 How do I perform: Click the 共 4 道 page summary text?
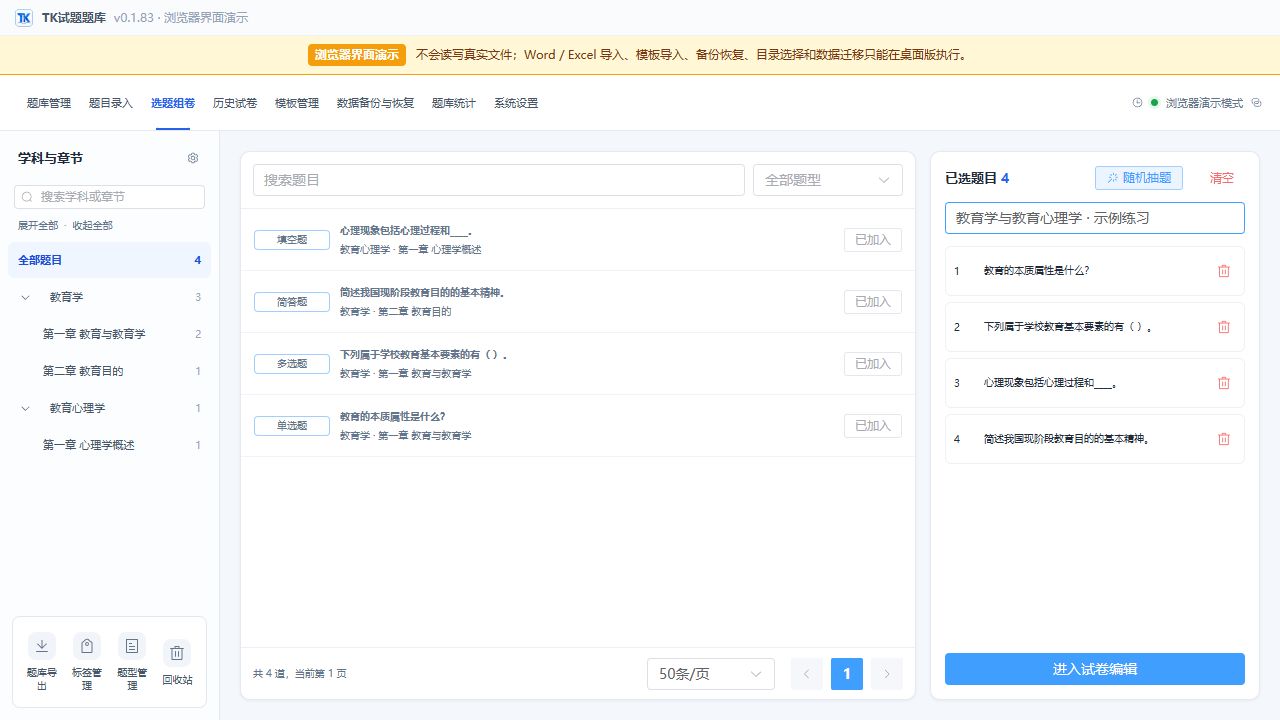[x=300, y=674]
